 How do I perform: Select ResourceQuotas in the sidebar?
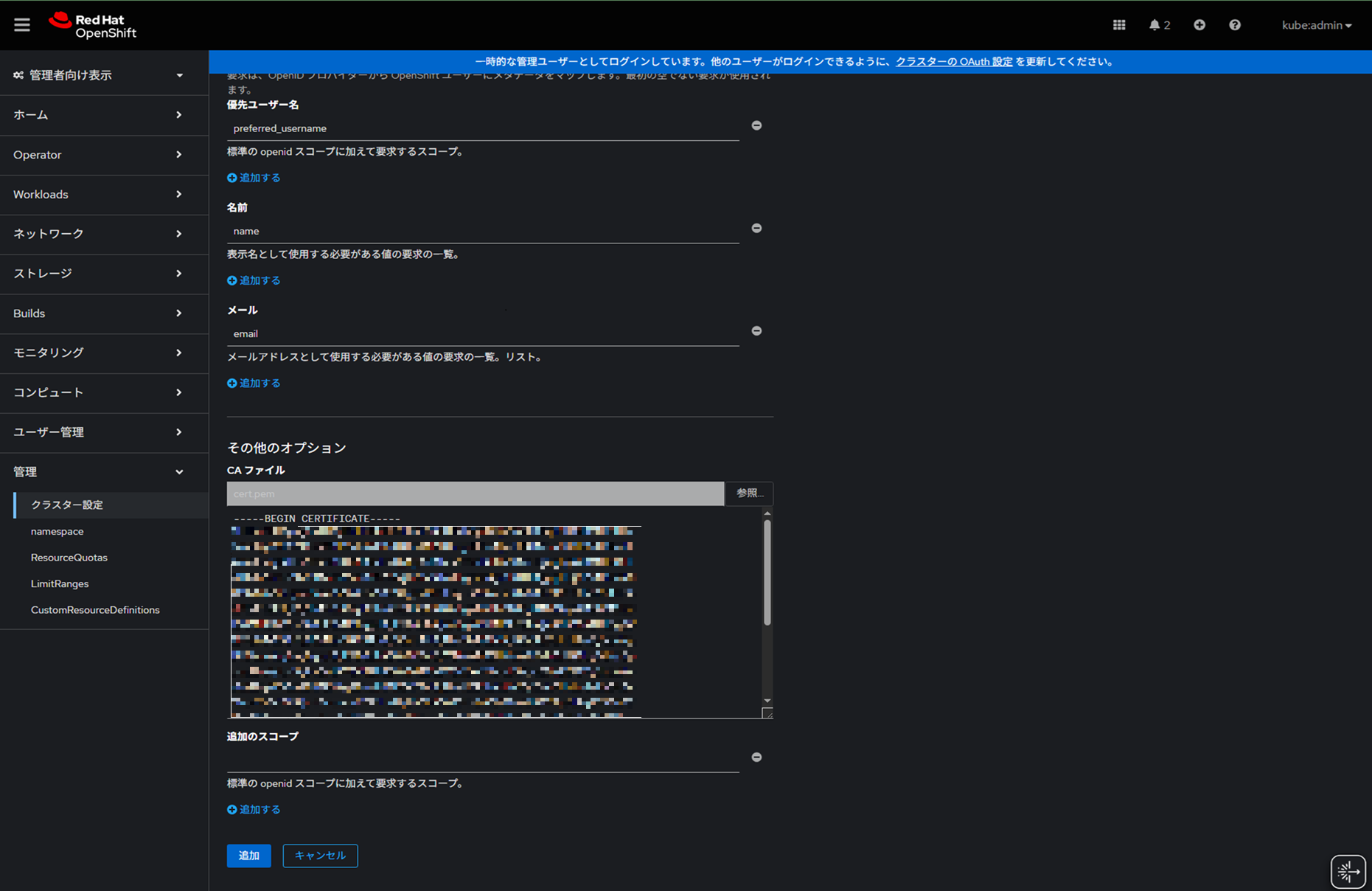click(x=69, y=558)
